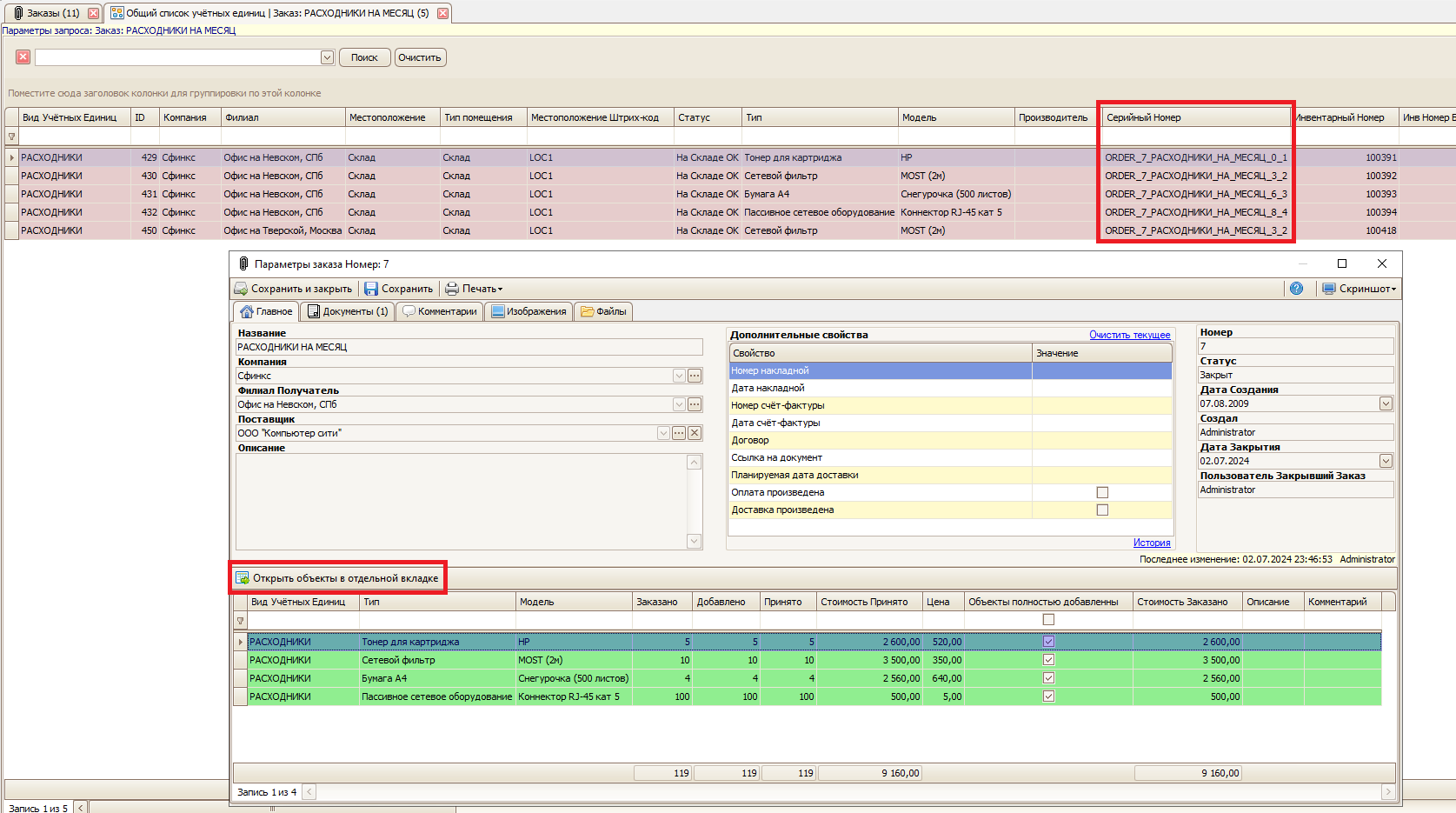
Task: Toggle the Сетевой фильтр row's fully-added checkbox
Action: point(1048,660)
